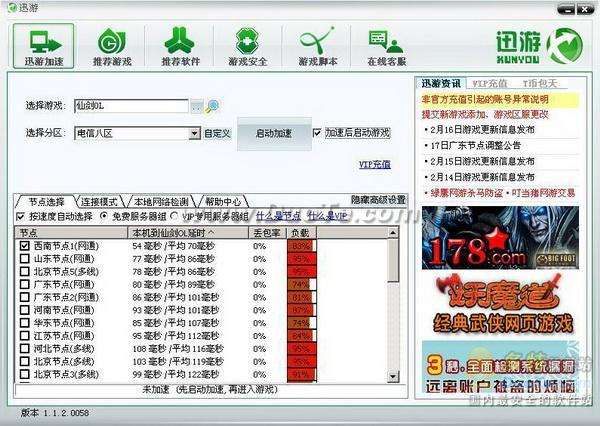Screen dimensions: 600x426
Task: Click the 迅游 Xunyou logo
Action: [540, 47]
